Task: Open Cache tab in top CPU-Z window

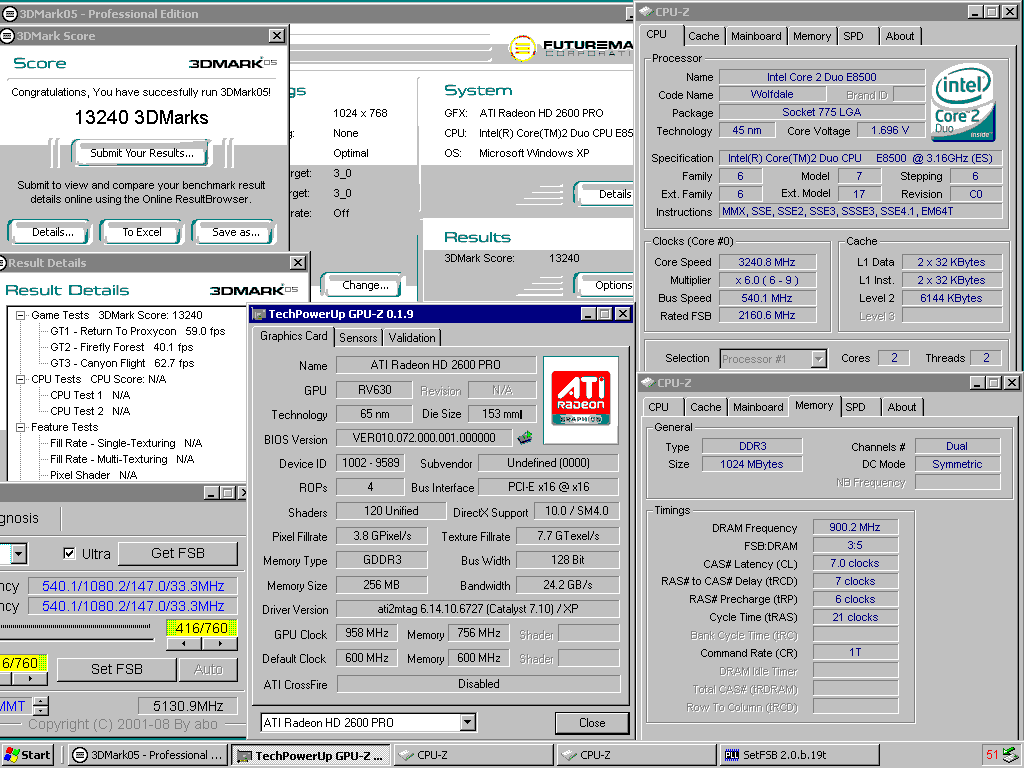Action: pyautogui.click(x=703, y=37)
